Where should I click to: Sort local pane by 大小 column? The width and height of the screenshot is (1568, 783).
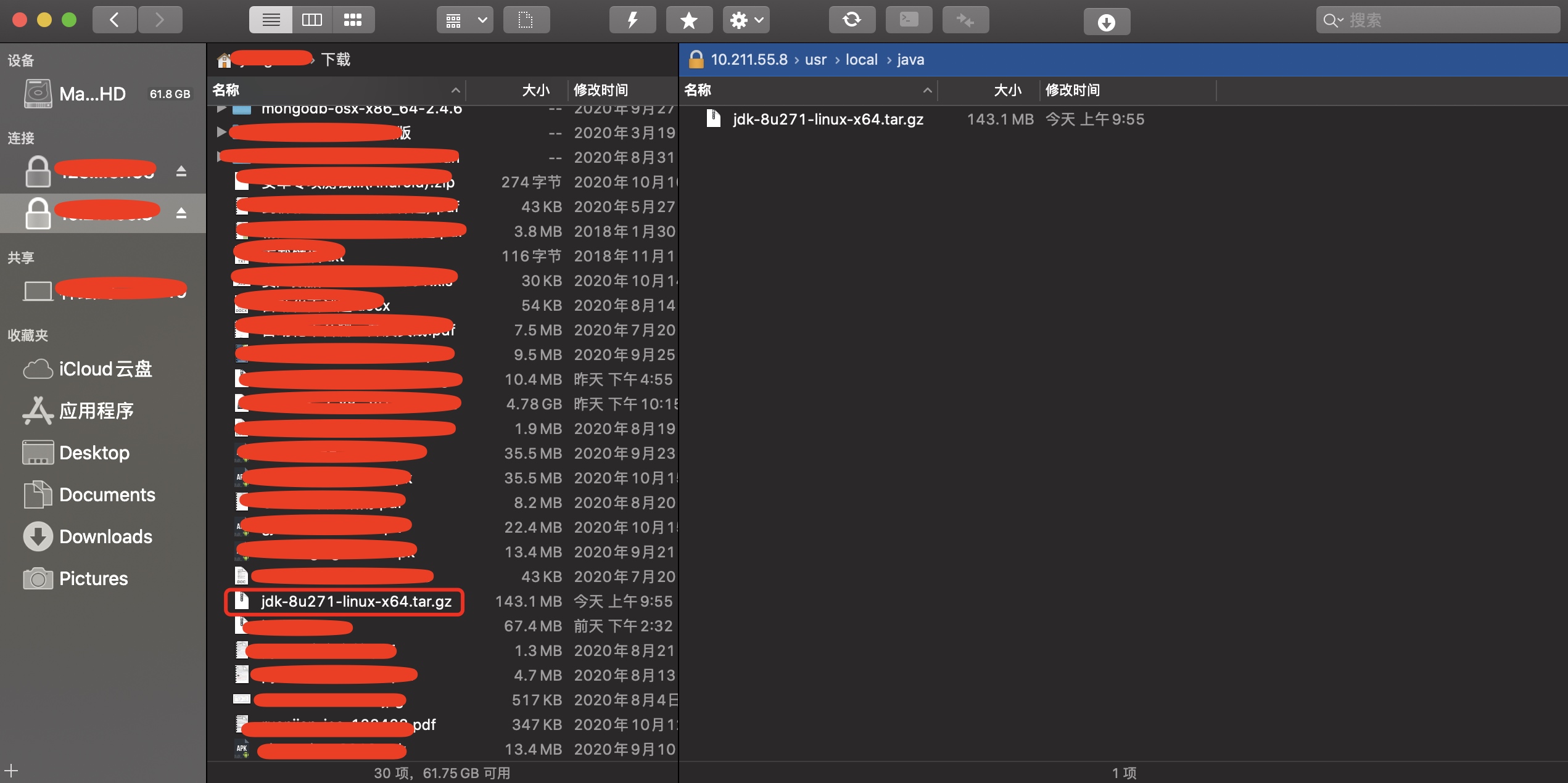(x=535, y=90)
